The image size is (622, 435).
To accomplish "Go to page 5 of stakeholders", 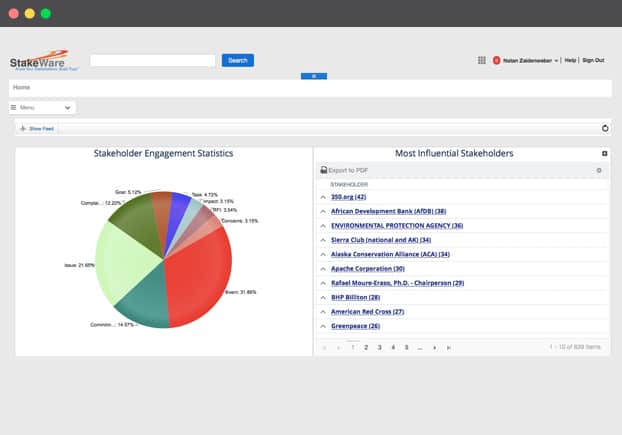I will tap(406, 347).
